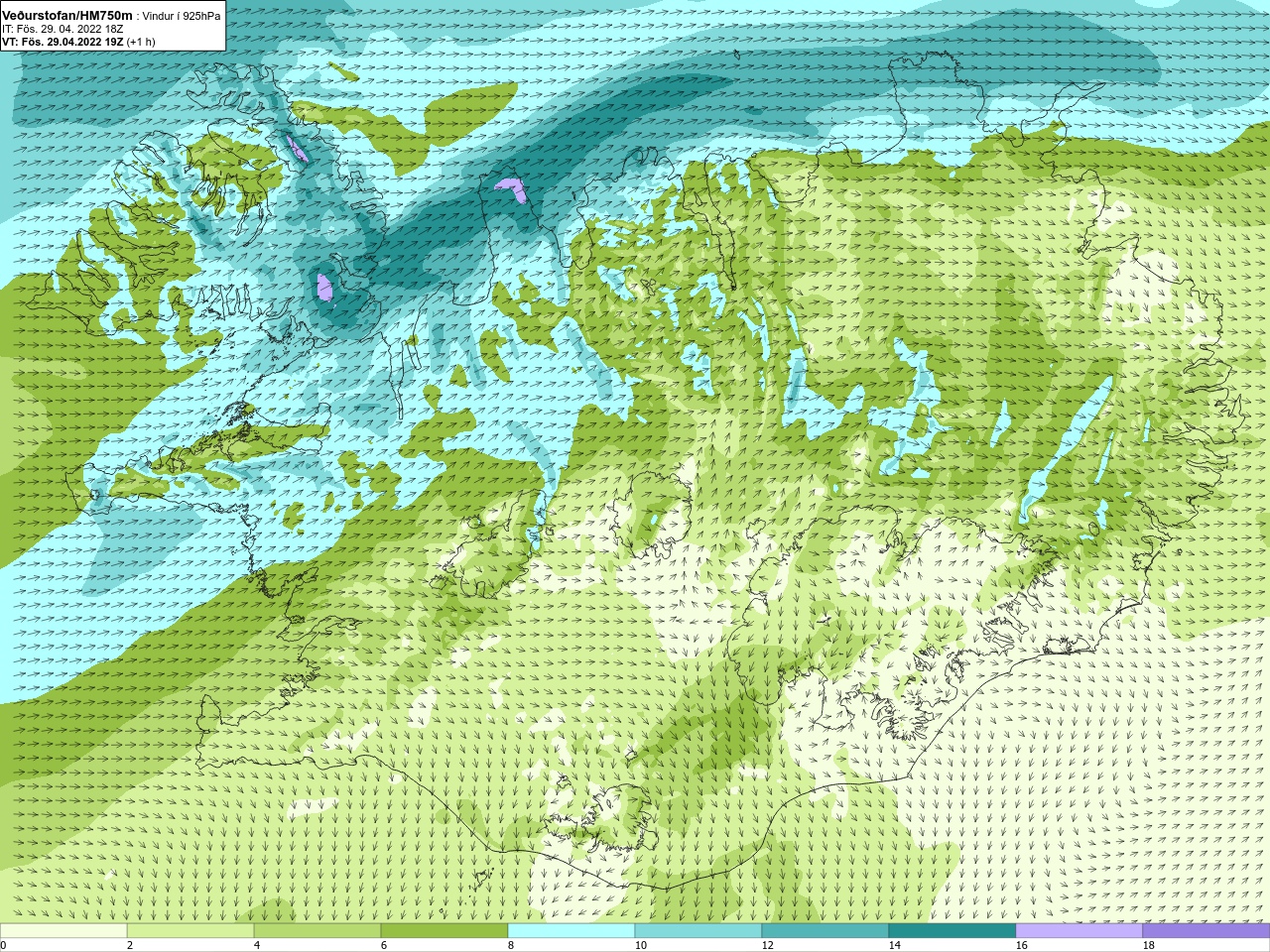Click the legend tick label '0'
Screen dimensions: 1270x952
pyautogui.click(x=3, y=945)
